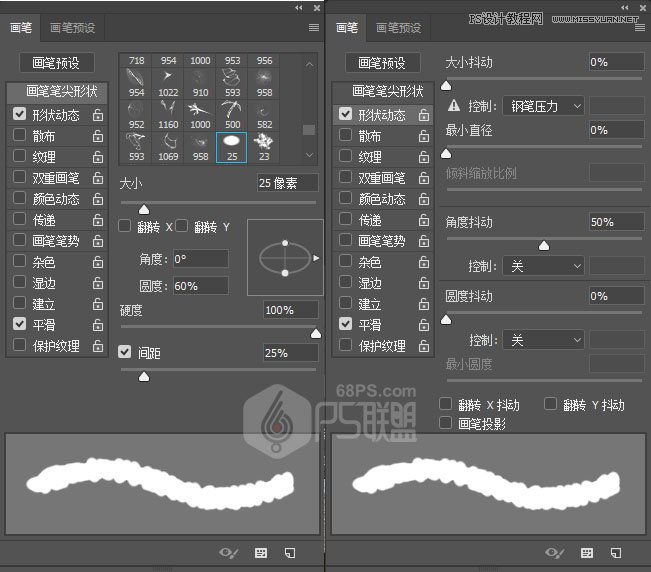Click the 间距 value field showing 25%

point(291,353)
